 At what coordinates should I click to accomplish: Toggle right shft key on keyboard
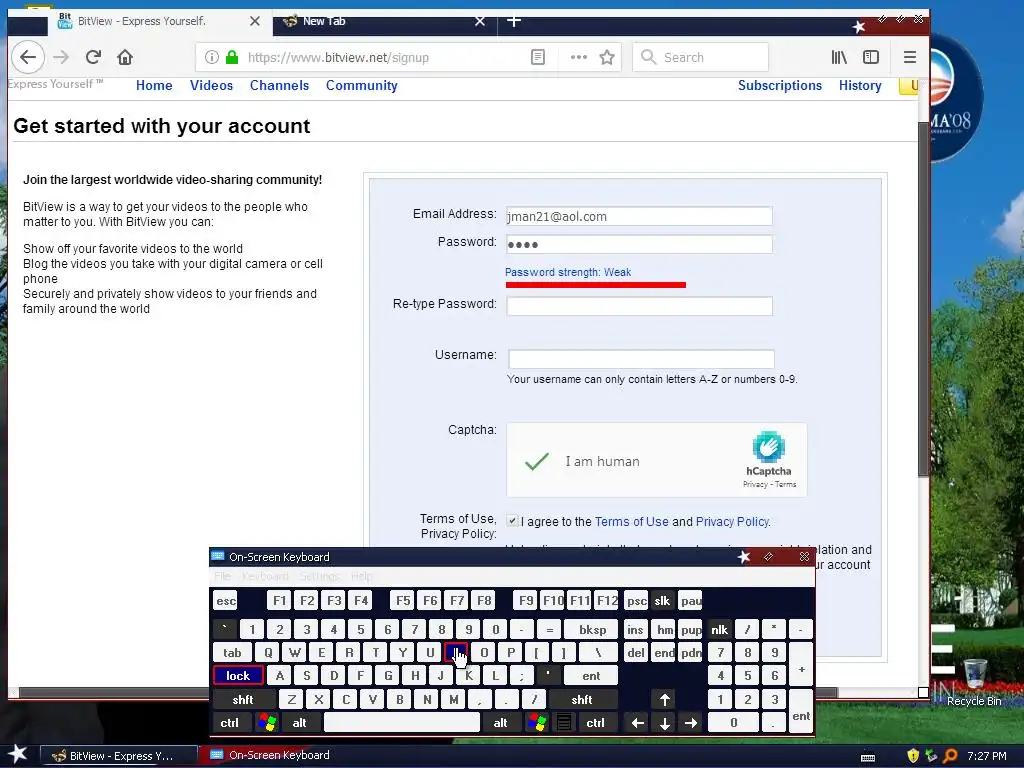coord(582,699)
